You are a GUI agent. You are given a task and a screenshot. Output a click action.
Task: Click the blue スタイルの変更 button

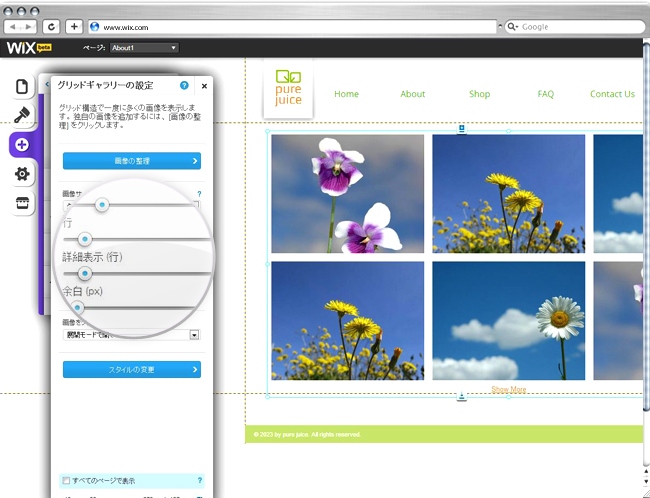click(132, 369)
